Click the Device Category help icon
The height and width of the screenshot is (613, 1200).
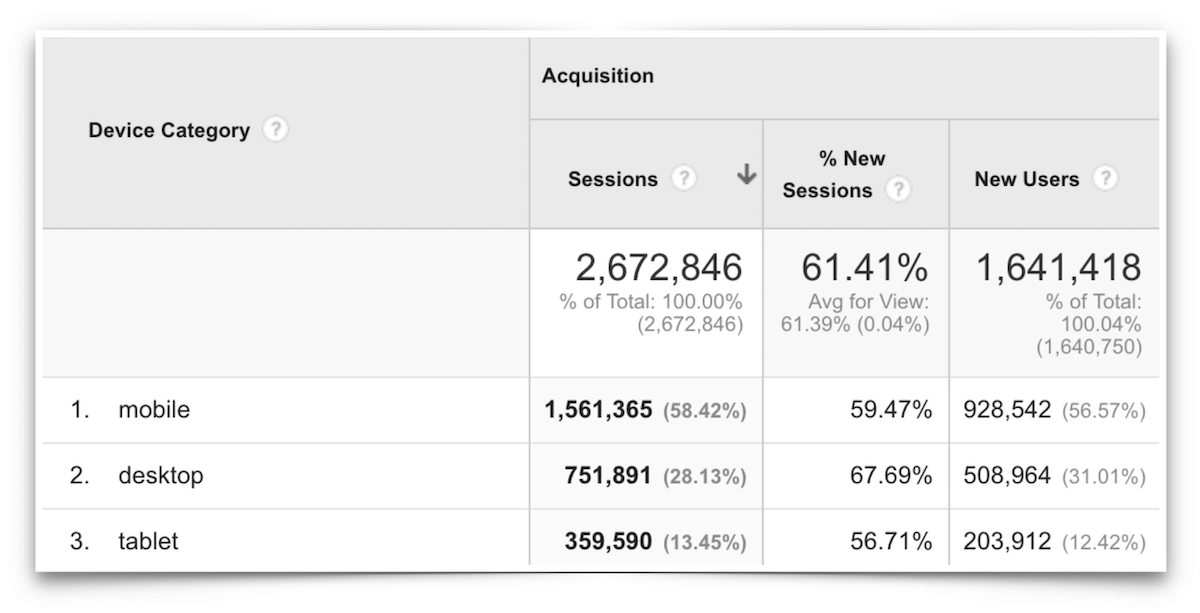[275, 130]
